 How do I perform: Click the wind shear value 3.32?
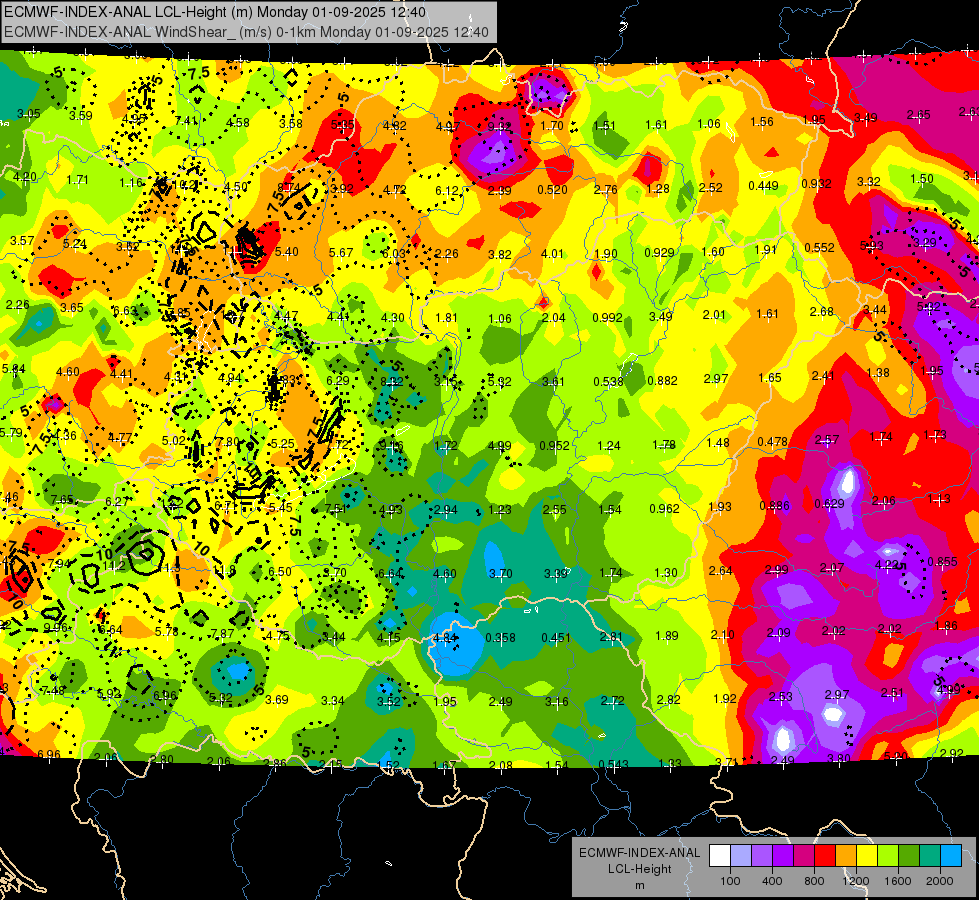[868, 181]
